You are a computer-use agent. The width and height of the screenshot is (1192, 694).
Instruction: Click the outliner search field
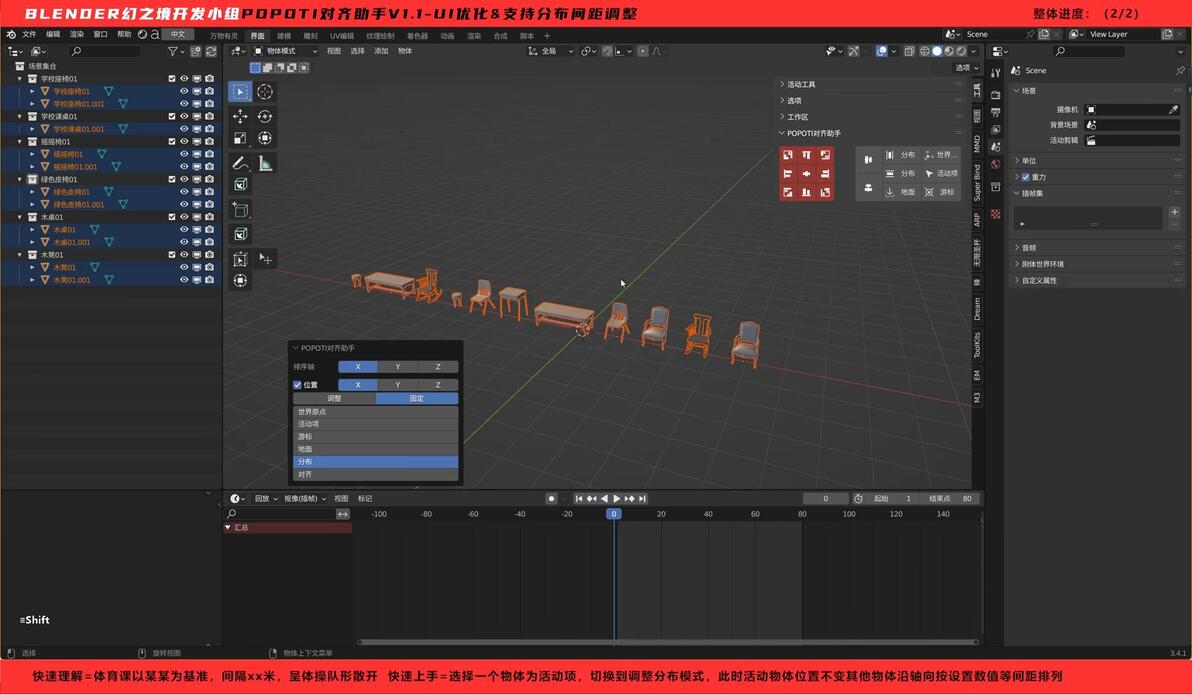click(106, 51)
